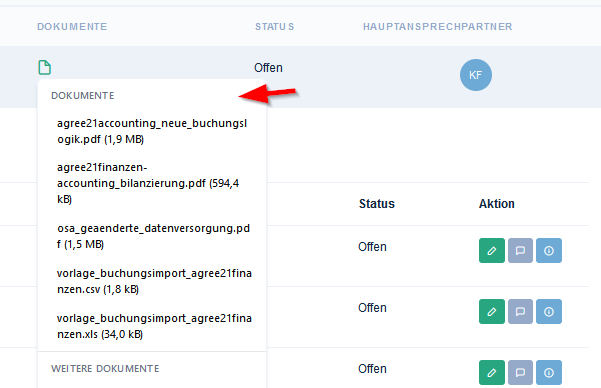This screenshot has width=601, height=388.
Task: Show info for the first Offen entry
Action: coord(549,250)
